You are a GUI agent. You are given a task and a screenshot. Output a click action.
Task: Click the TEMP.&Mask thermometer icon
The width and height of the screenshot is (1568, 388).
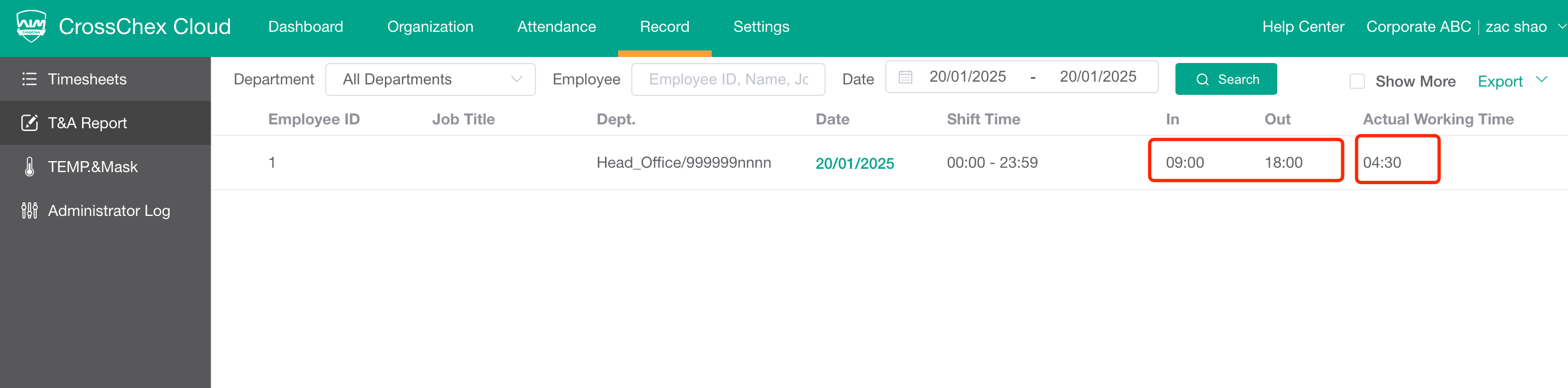[x=29, y=167]
